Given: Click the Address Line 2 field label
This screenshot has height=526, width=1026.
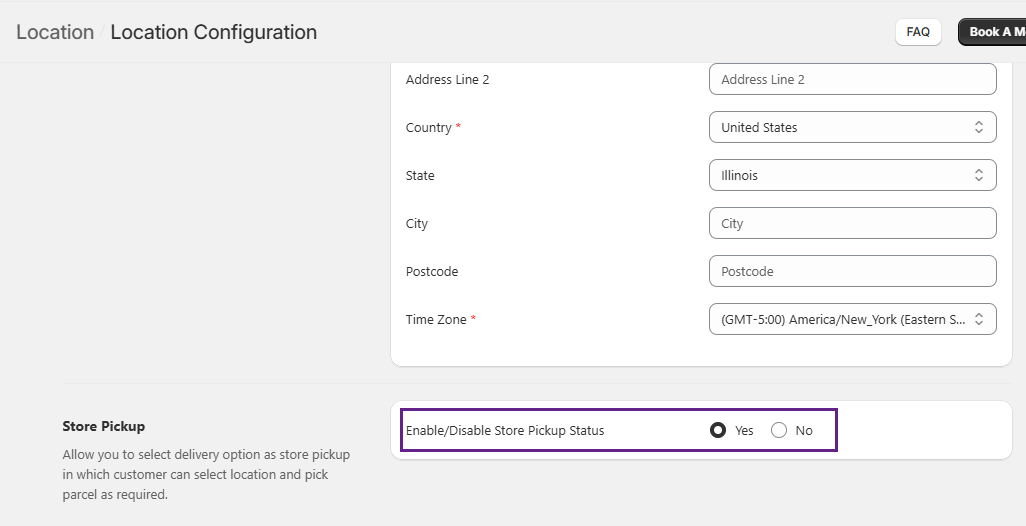Looking at the screenshot, I should tap(447, 80).
